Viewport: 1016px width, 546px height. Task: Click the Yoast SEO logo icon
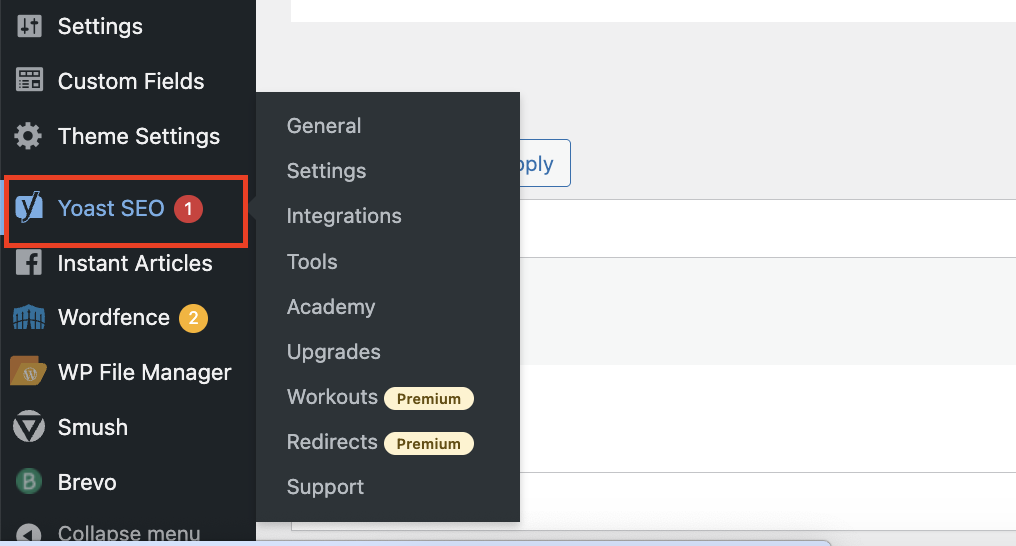coord(29,208)
